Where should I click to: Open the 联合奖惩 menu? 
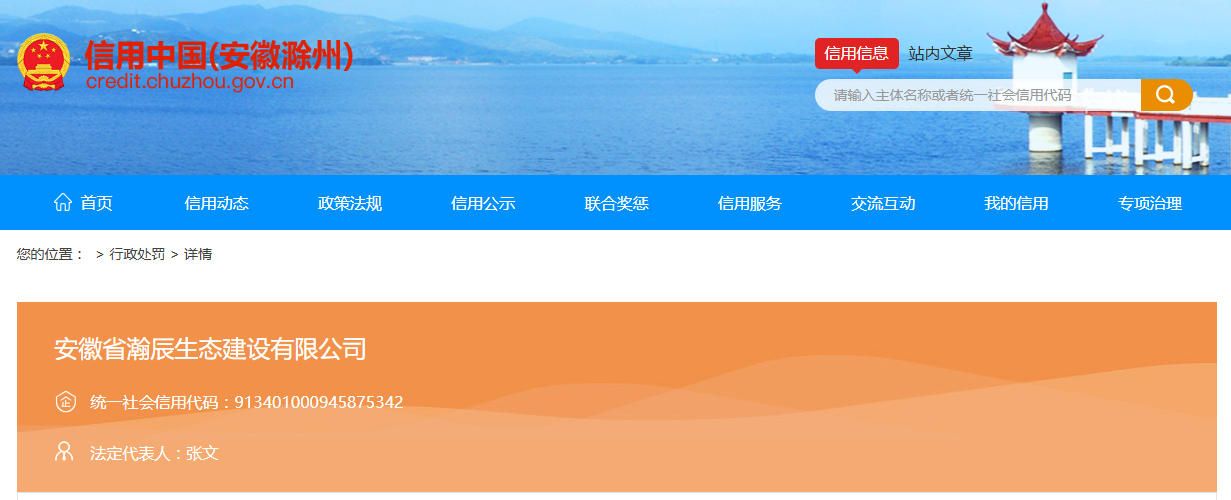tap(617, 203)
